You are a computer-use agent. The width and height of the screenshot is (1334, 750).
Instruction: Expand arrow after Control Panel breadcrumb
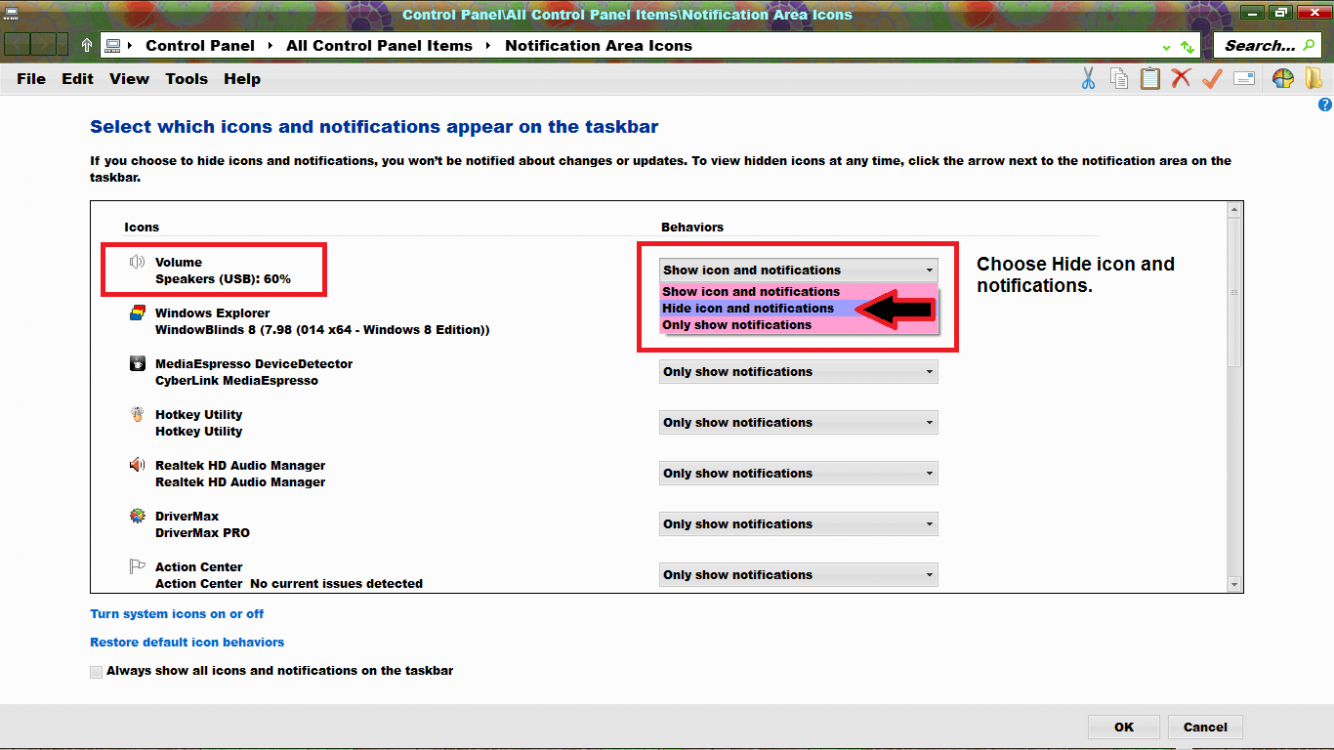click(x=269, y=46)
